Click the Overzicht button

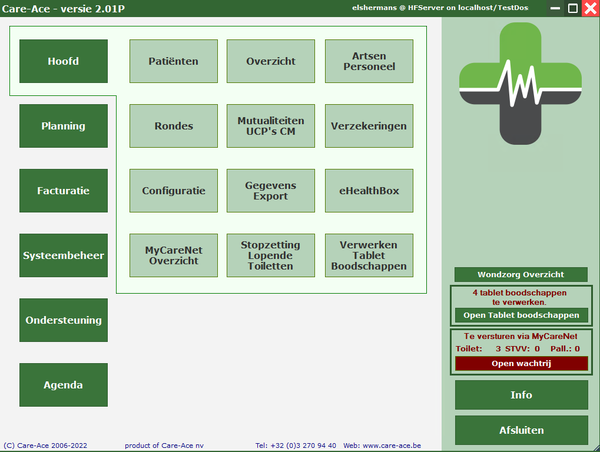(x=270, y=61)
